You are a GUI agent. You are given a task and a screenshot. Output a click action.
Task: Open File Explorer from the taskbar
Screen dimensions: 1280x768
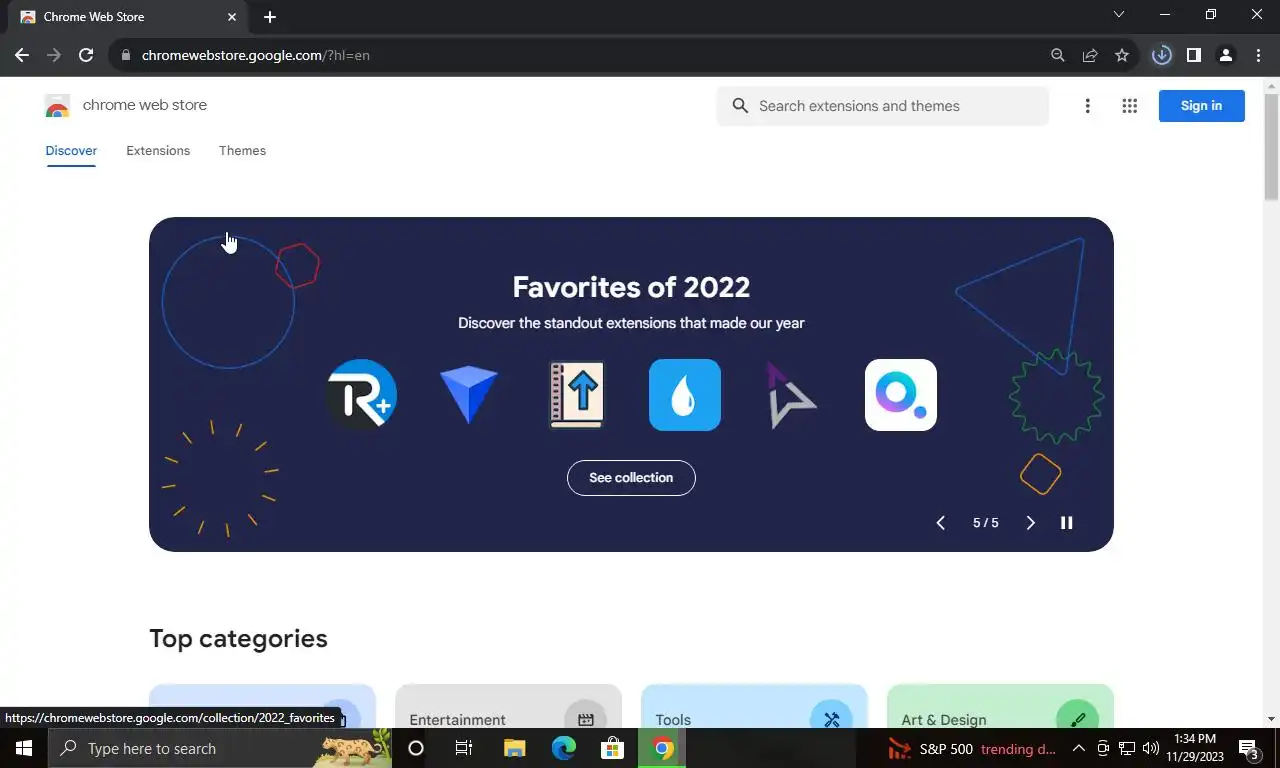pos(514,748)
